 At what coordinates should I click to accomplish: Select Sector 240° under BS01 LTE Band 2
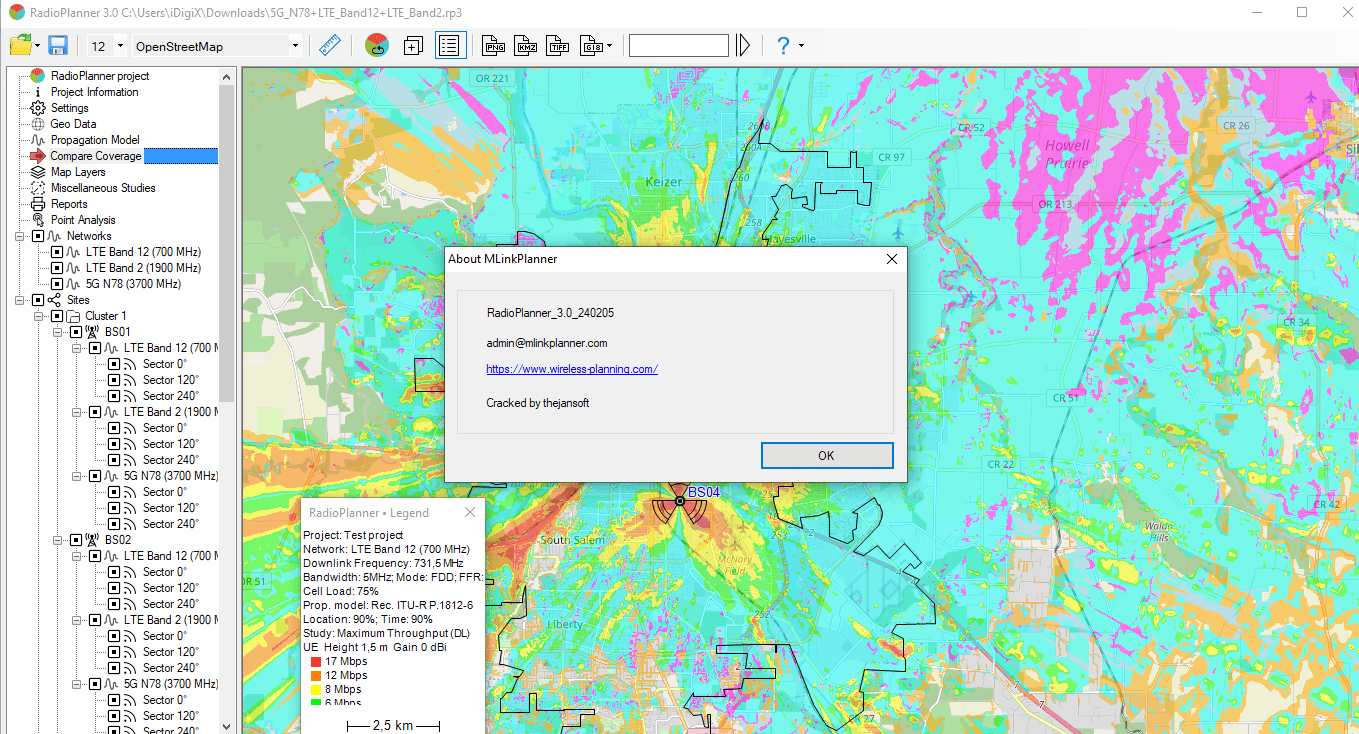pos(171,460)
